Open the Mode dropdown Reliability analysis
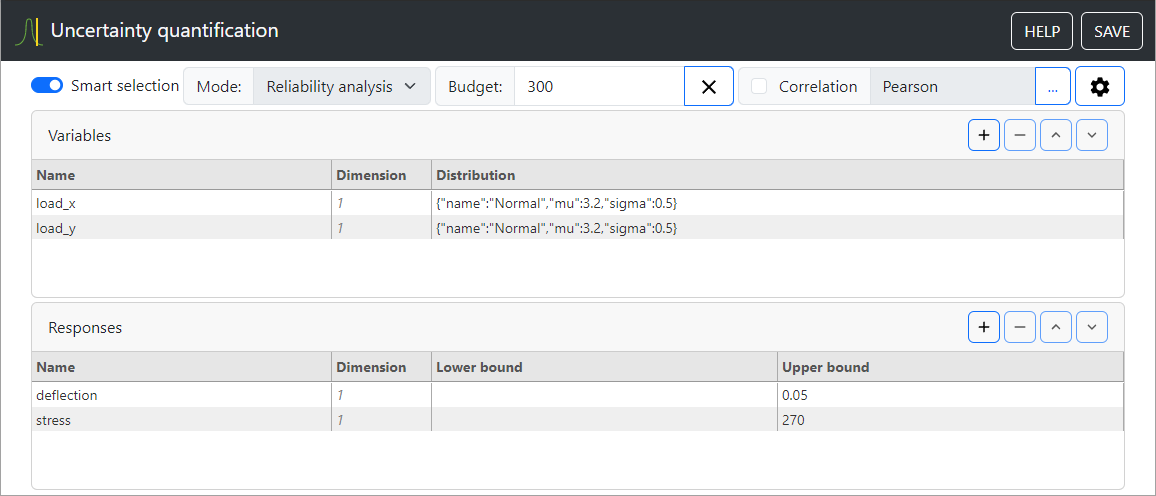Image resolution: width=1156 pixels, height=496 pixels. [341, 87]
